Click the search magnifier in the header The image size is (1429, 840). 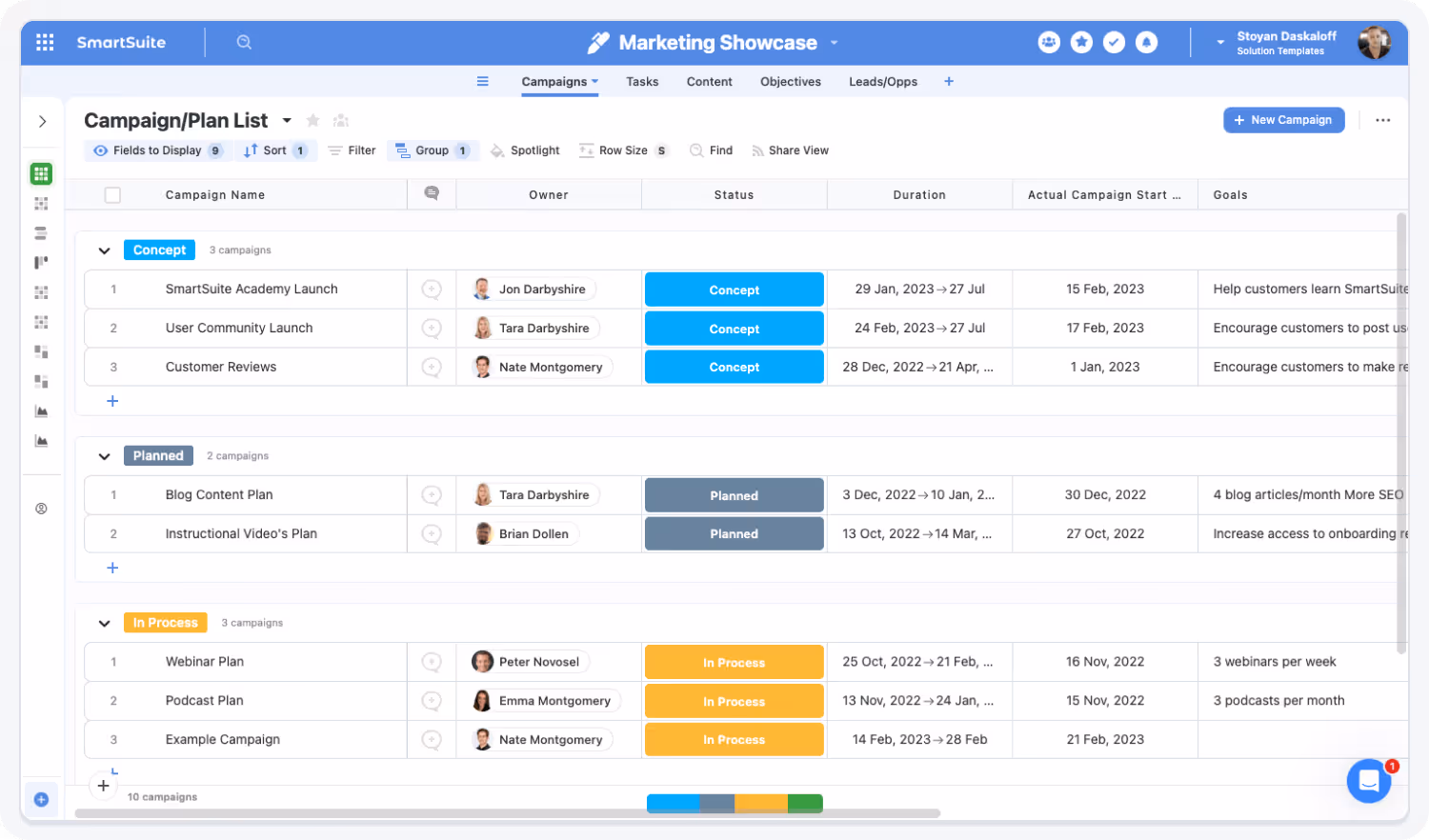pos(244,42)
